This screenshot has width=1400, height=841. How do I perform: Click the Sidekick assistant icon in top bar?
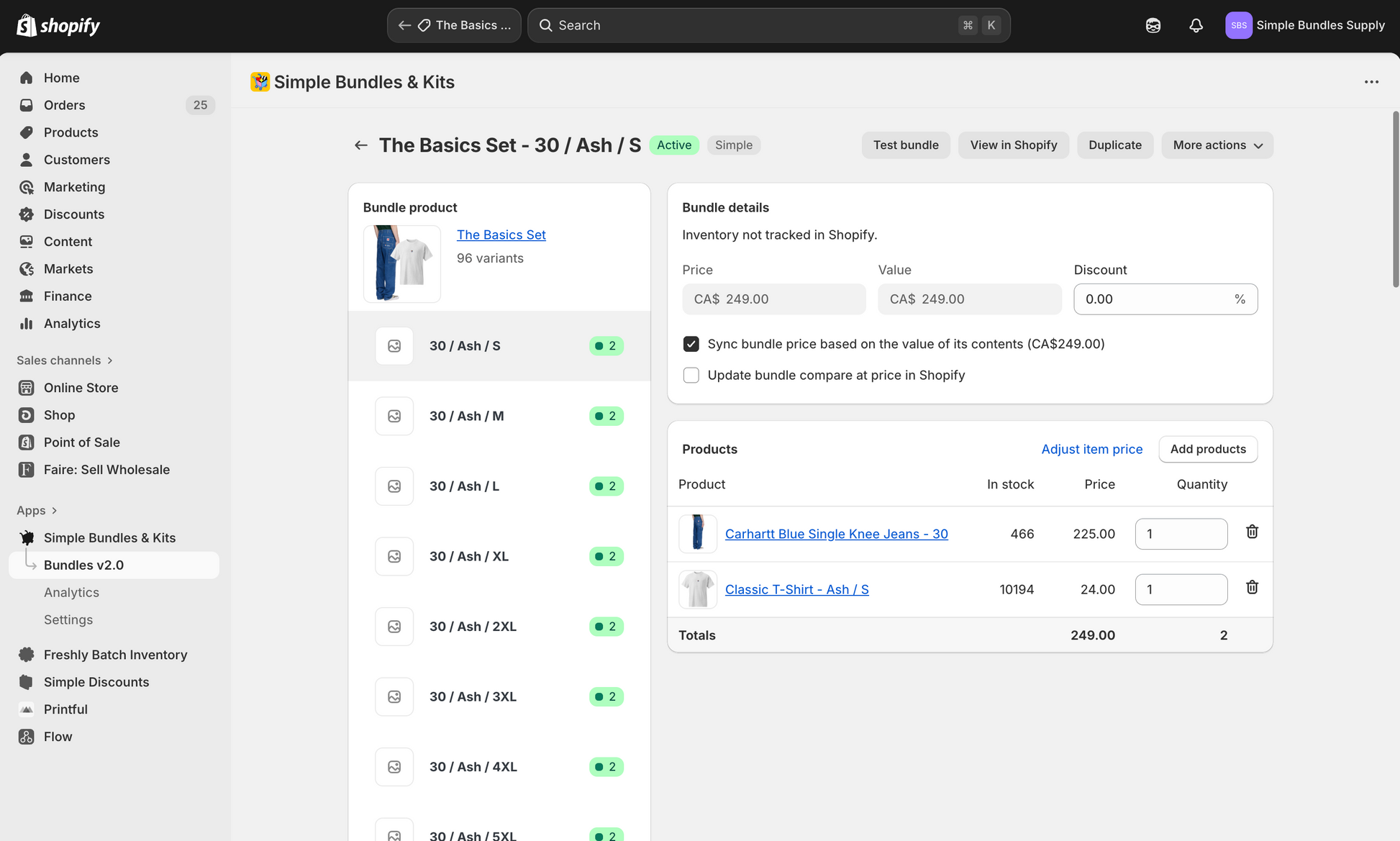pyautogui.click(x=1153, y=25)
